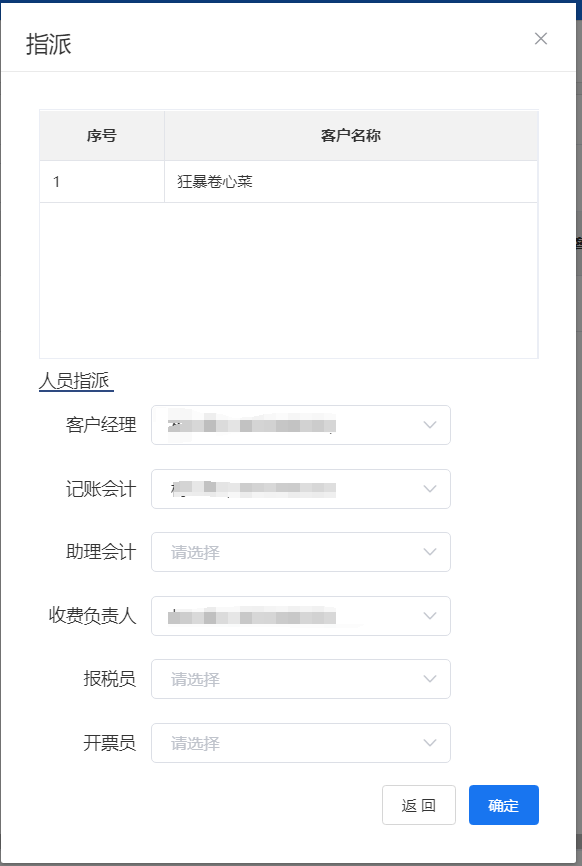Select the 客户经理 selection field
The width and height of the screenshot is (582, 866).
pyautogui.click(x=301, y=425)
